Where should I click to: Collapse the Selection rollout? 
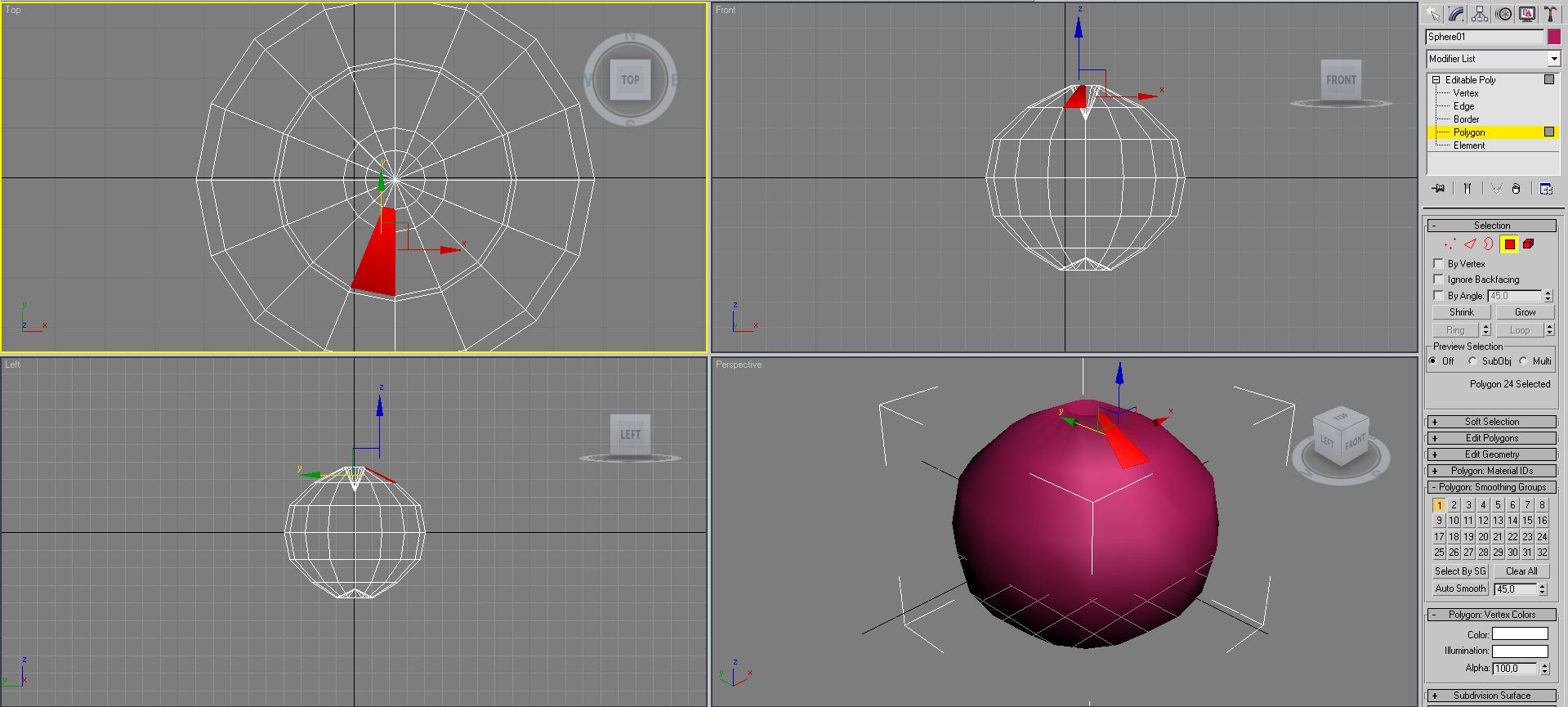pos(1491,226)
